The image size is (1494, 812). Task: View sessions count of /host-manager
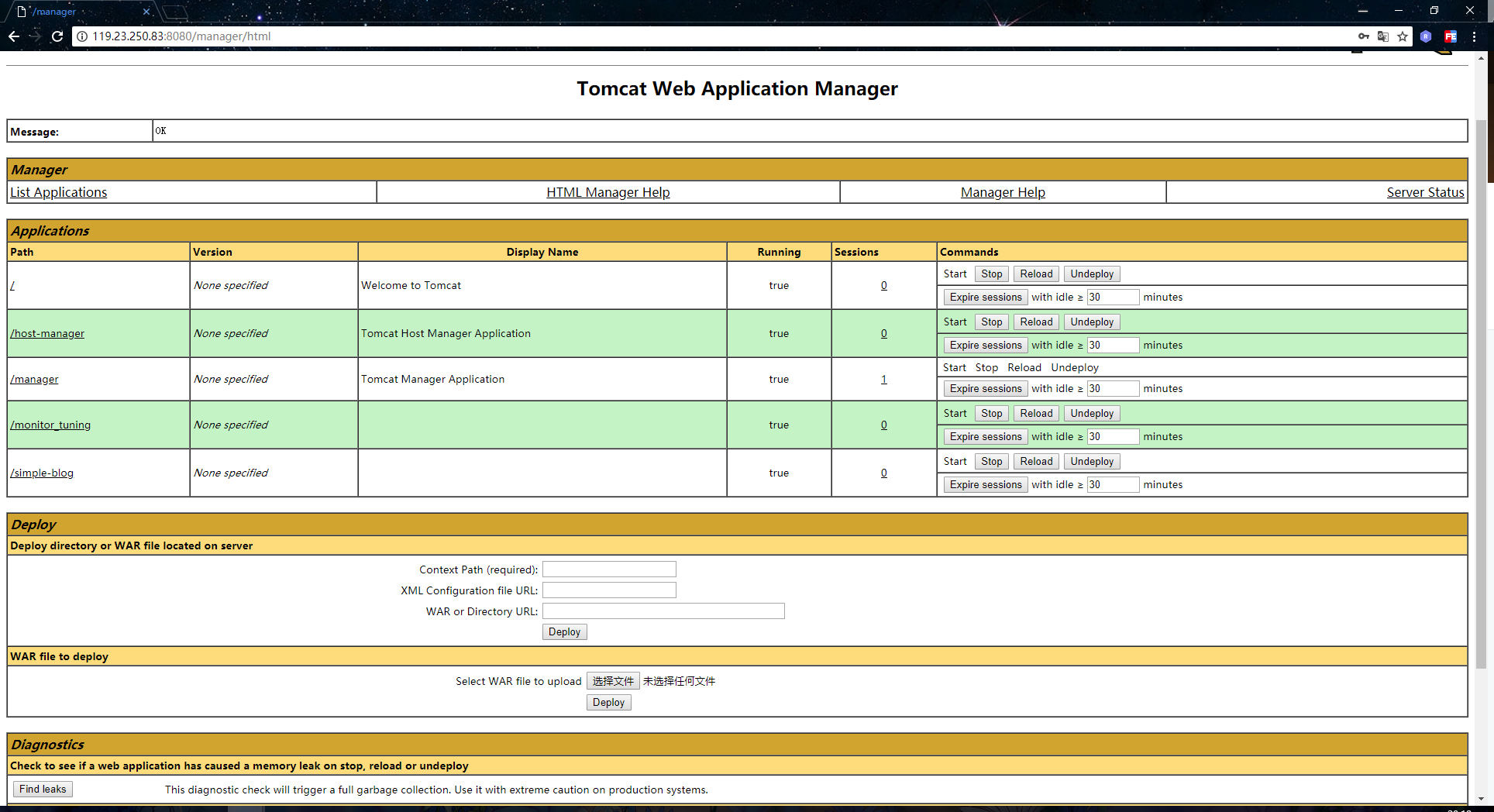point(883,333)
